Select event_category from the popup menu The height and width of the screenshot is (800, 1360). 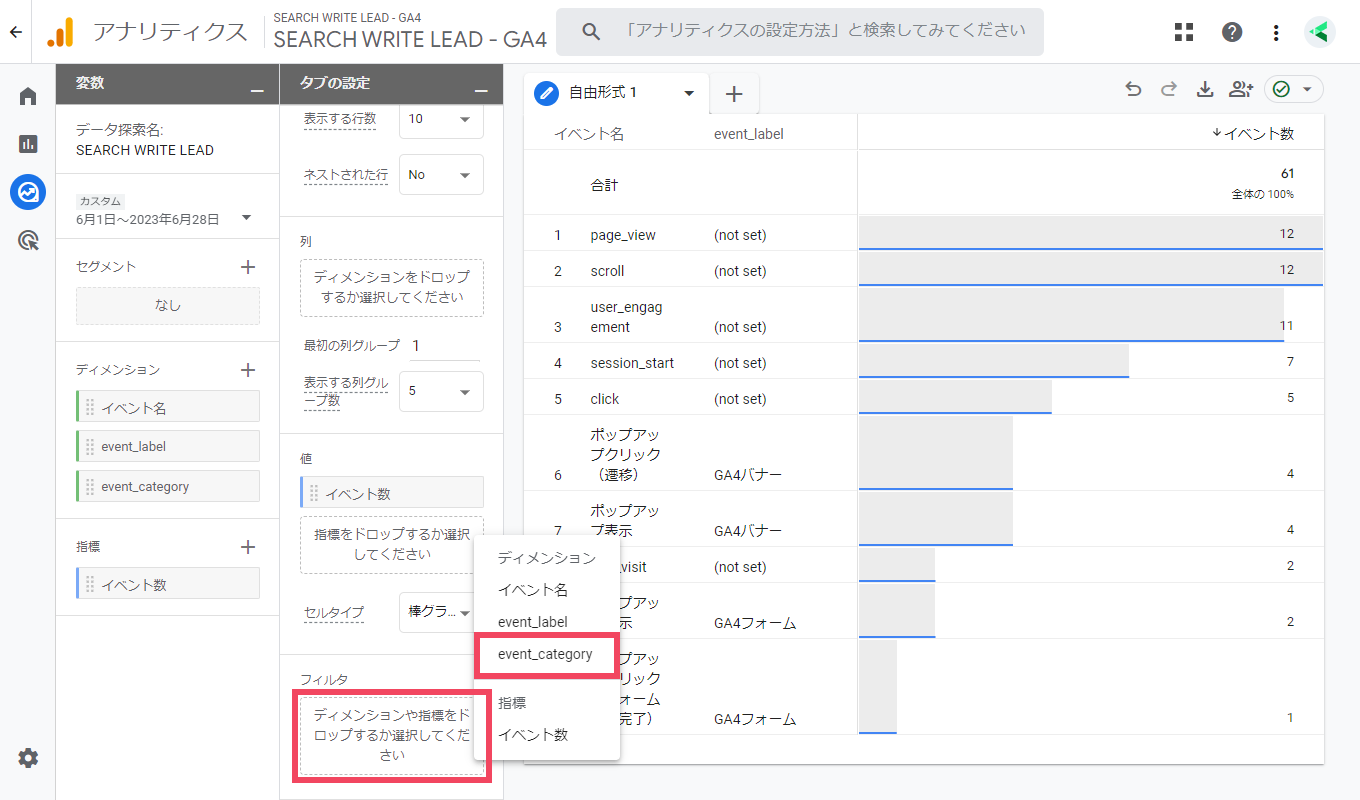(545, 655)
